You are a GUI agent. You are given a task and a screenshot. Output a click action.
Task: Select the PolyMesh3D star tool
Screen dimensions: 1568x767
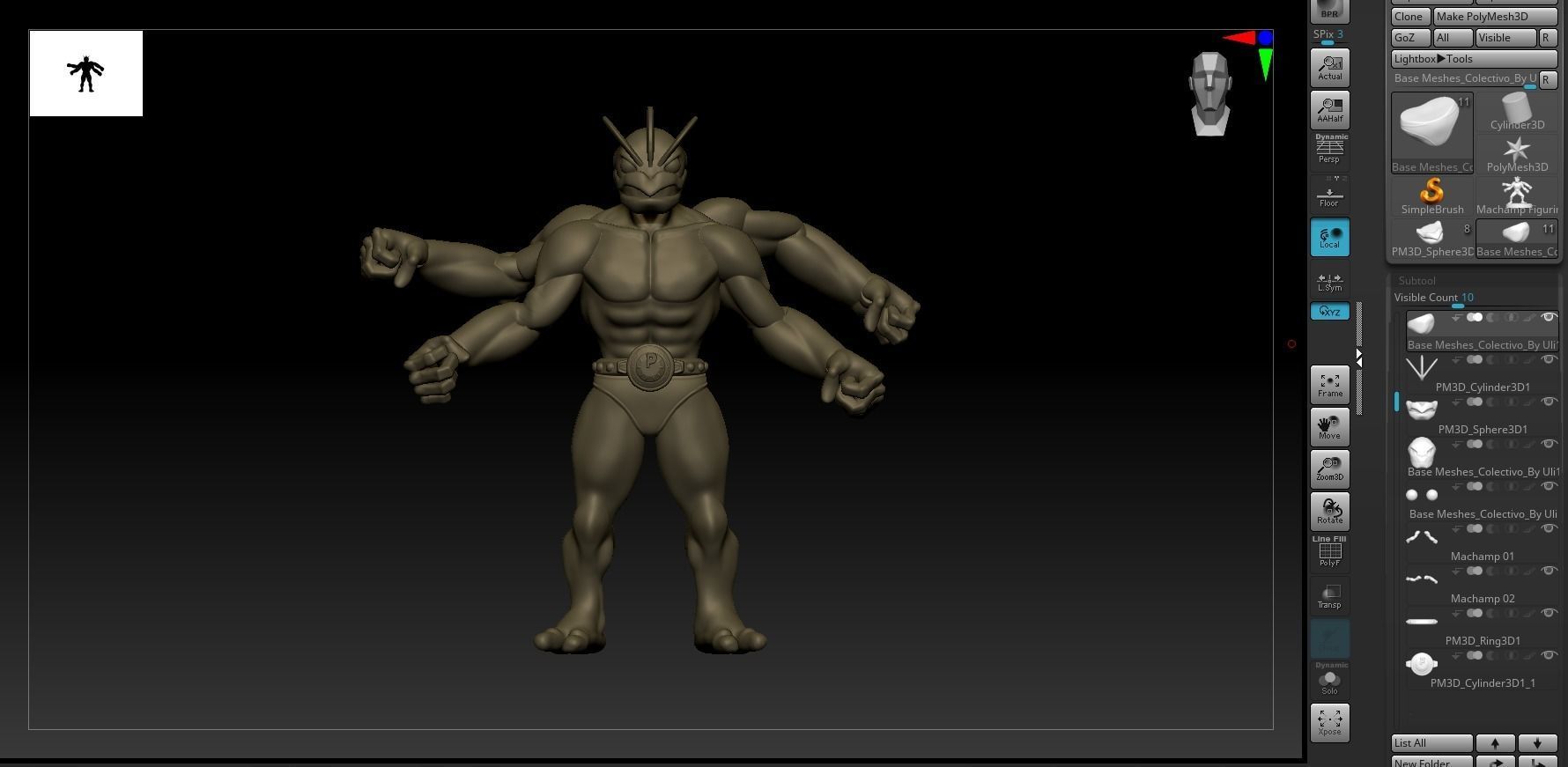[x=1517, y=154]
